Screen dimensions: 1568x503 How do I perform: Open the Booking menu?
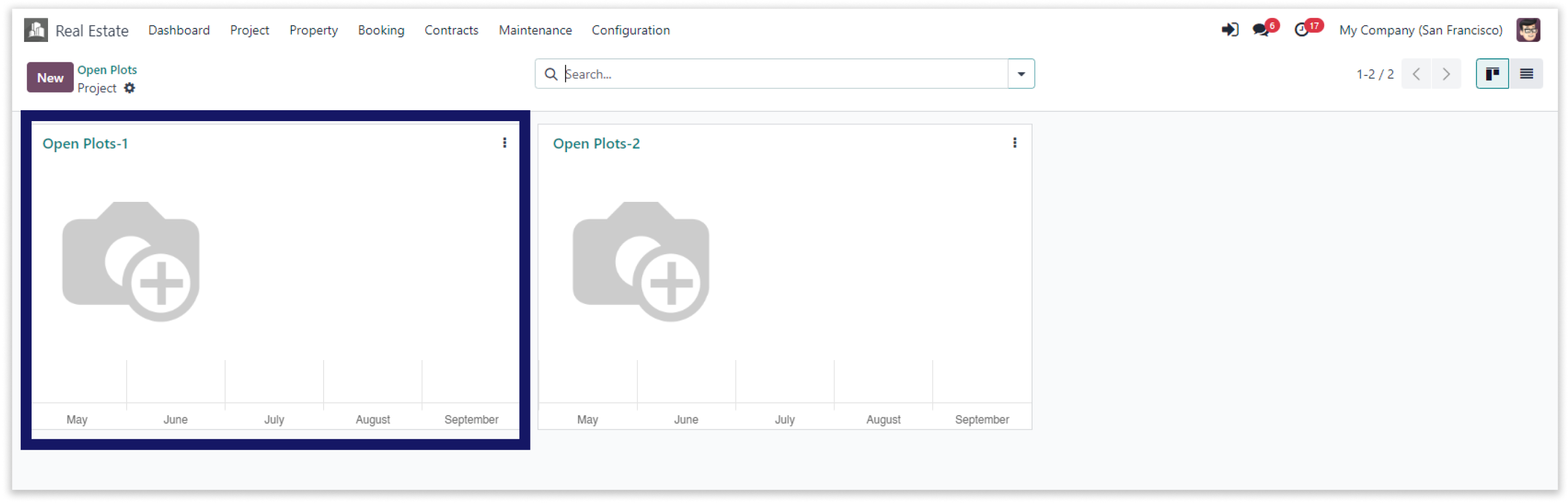point(381,30)
